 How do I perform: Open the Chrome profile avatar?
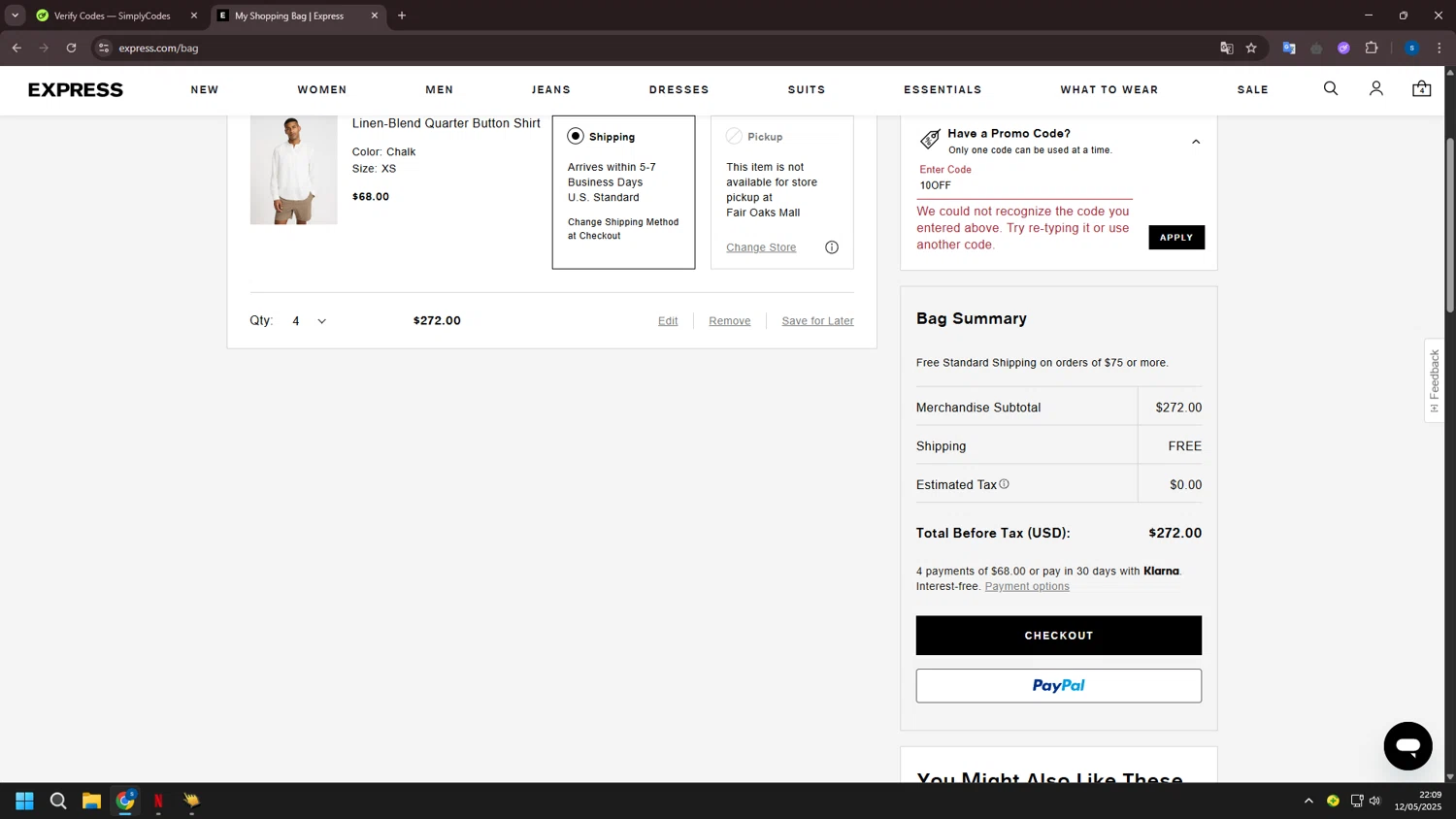click(x=1411, y=48)
